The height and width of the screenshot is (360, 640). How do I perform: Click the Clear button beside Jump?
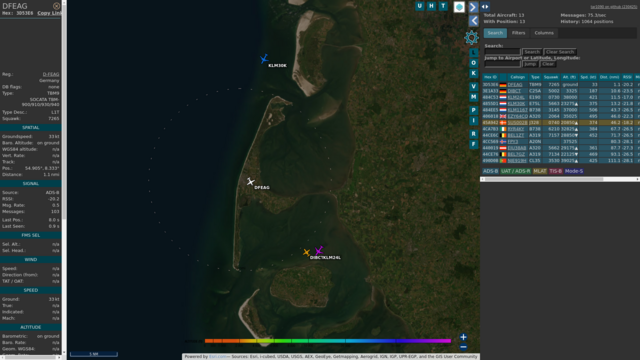click(548, 64)
